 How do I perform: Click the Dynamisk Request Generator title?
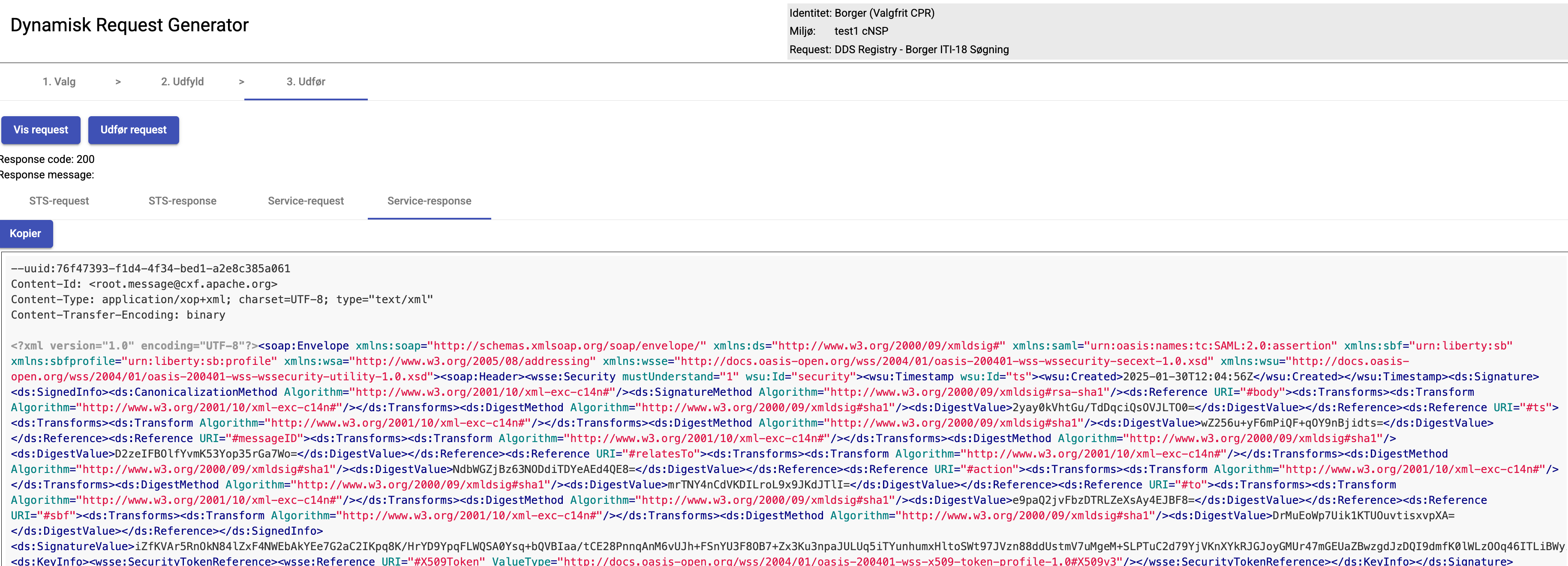pos(129,25)
